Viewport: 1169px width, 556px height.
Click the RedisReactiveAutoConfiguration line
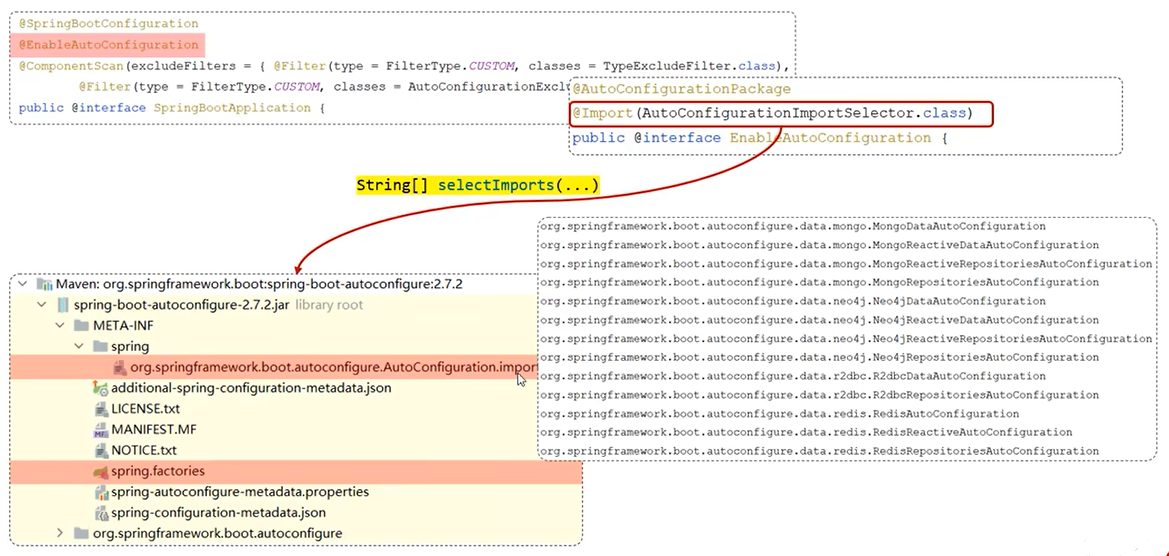pos(807,432)
